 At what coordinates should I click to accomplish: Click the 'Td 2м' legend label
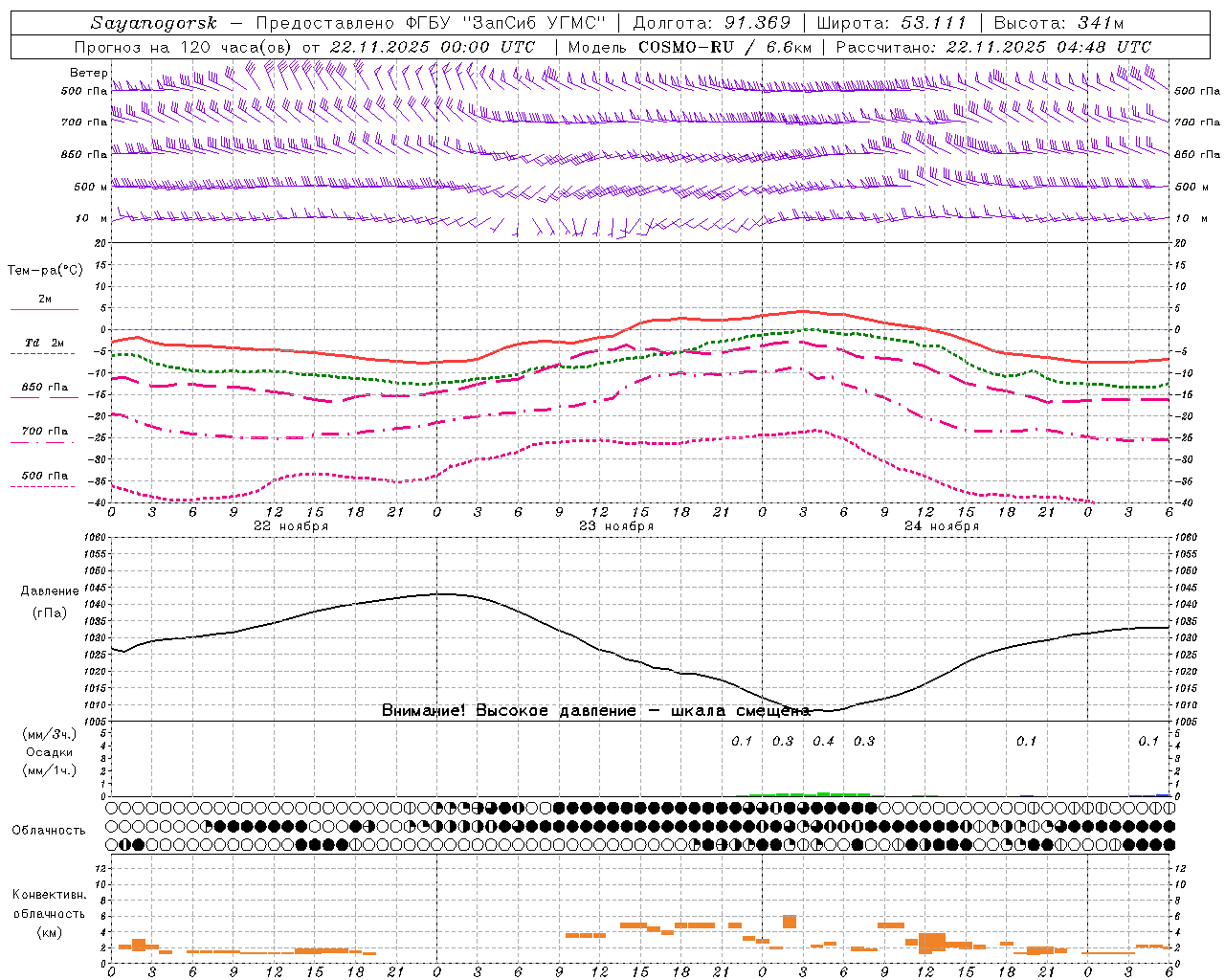click(x=45, y=343)
